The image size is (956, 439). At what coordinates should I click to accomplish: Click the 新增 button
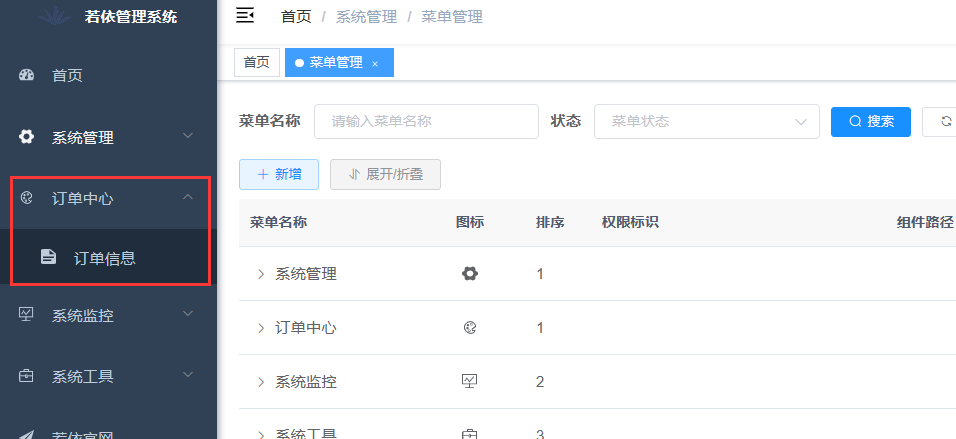click(x=279, y=174)
